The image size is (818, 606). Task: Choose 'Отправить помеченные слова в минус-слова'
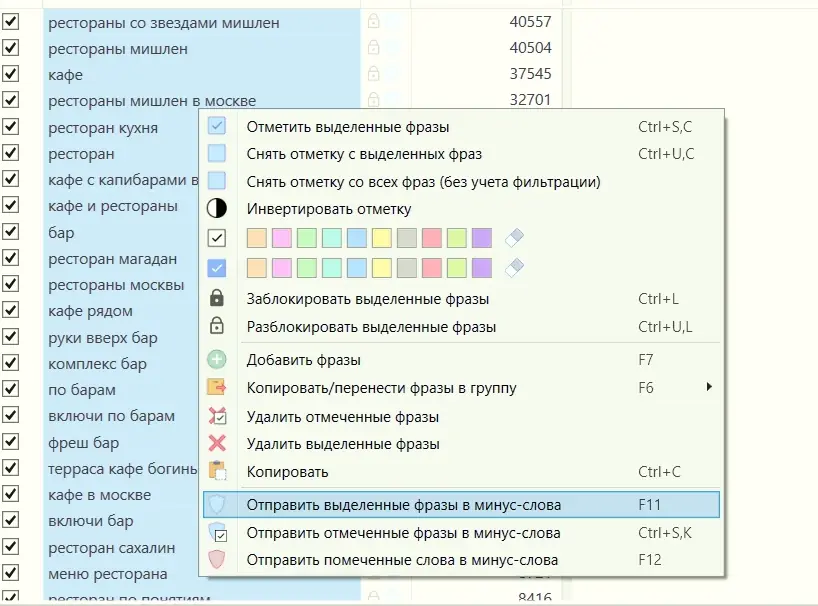461,560
